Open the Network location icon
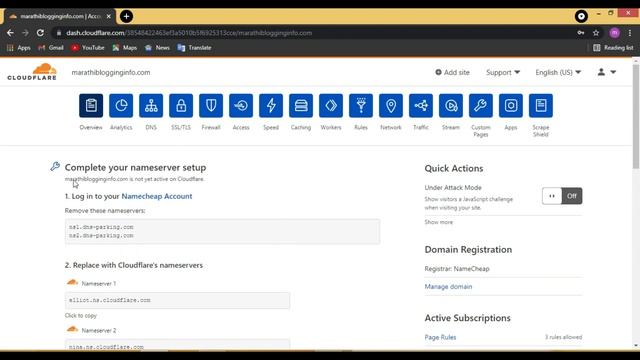 [391, 105]
